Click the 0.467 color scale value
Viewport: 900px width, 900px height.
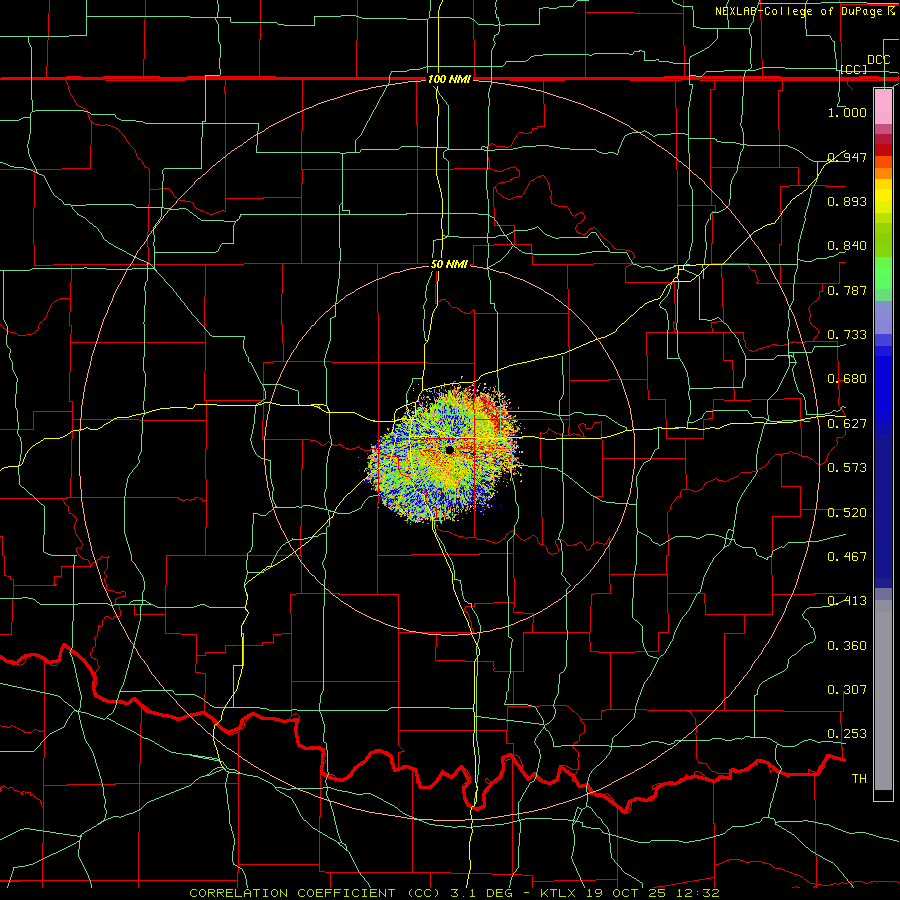tap(847, 557)
